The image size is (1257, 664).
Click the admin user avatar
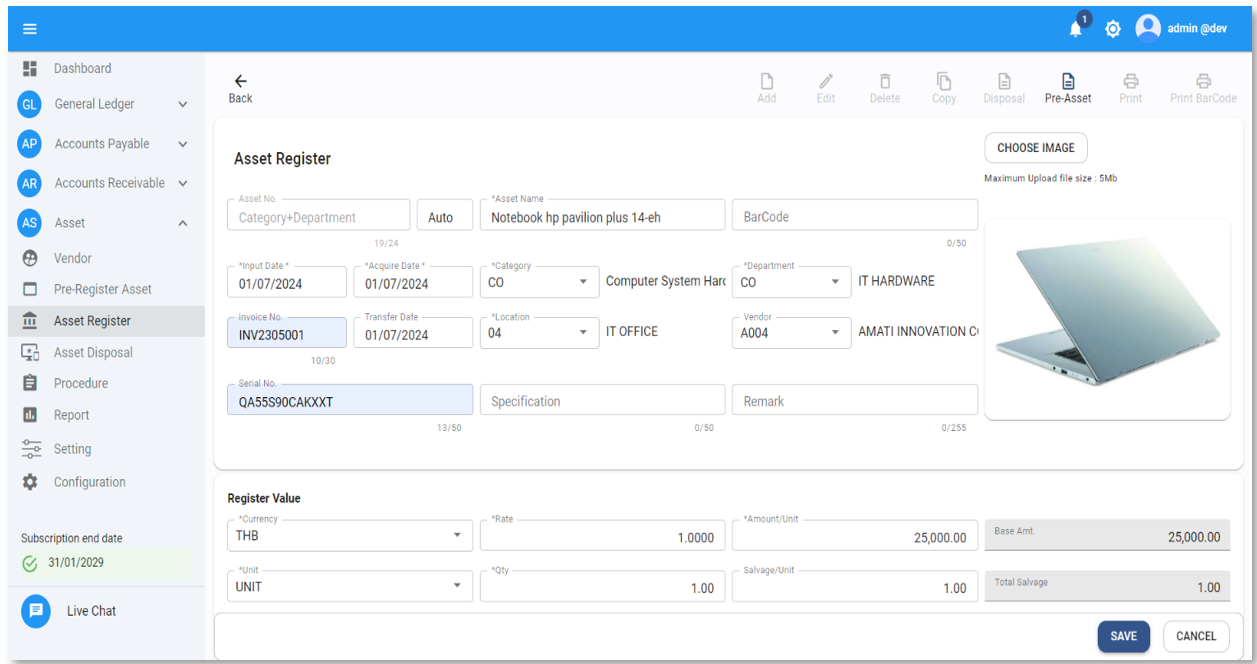1148,28
